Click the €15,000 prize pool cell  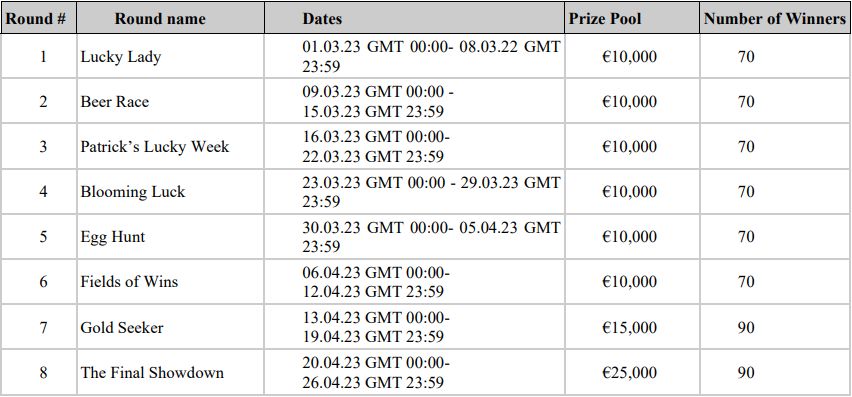tap(632, 327)
